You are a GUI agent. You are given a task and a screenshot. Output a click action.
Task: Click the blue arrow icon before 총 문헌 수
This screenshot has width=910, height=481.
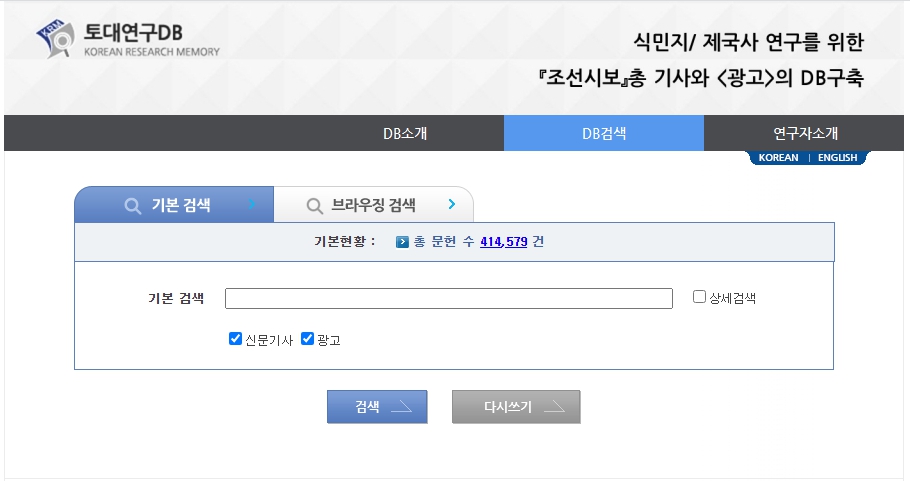click(x=402, y=242)
